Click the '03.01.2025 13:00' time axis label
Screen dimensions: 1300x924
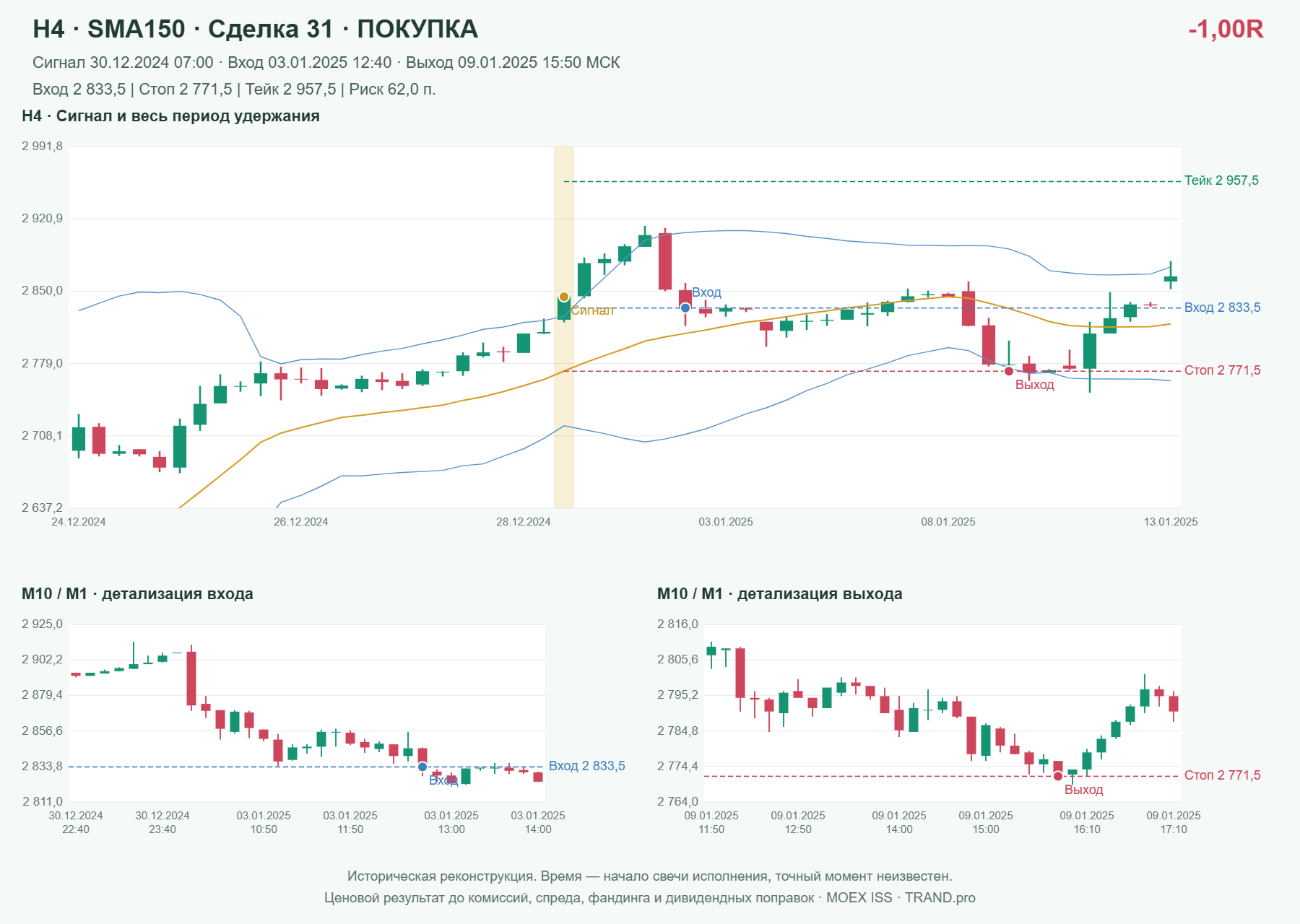(x=451, y=822)
